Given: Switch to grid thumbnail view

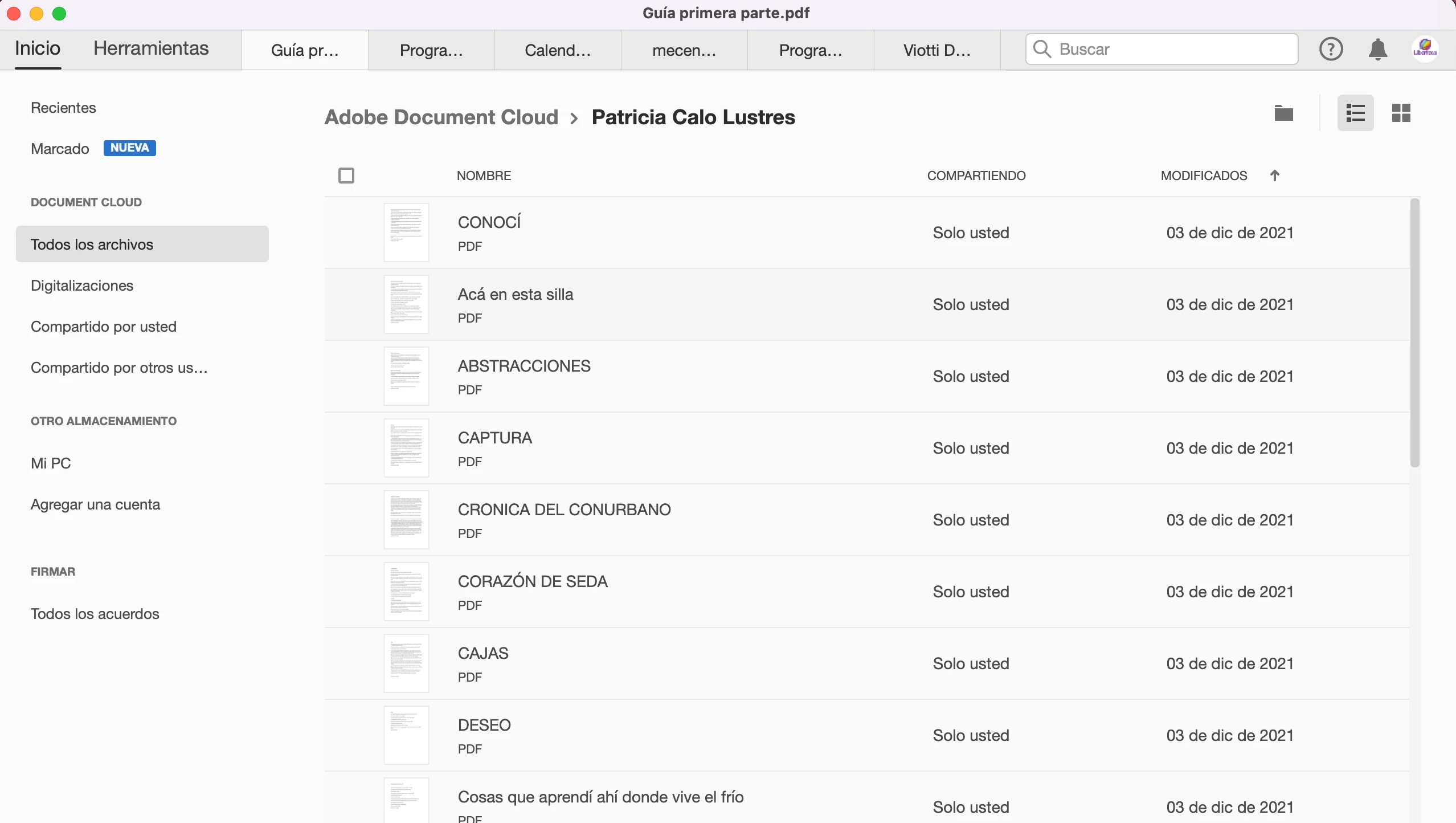Looking at the screenshot, I should coord(1401,113).
